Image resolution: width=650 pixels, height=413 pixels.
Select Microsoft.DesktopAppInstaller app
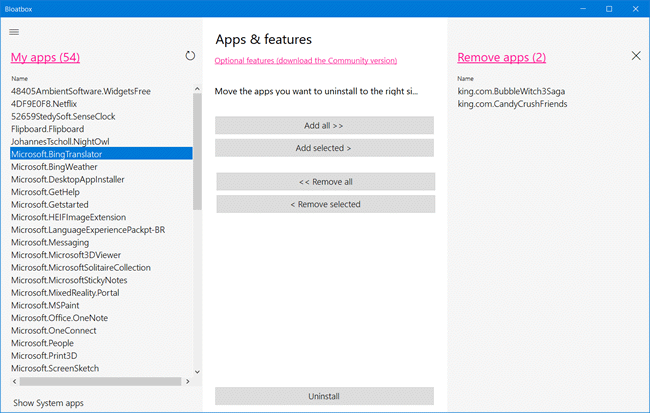pyautogui.click(x=101, y=179)
